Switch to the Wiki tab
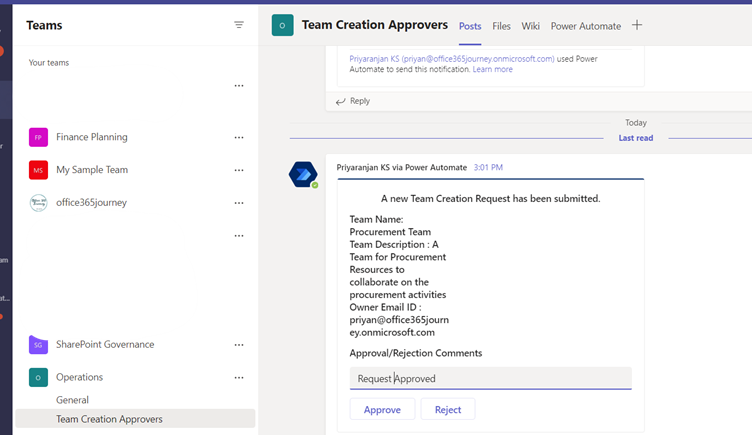Viewport: 752px width, 435px height. click(x=530, y=26)
